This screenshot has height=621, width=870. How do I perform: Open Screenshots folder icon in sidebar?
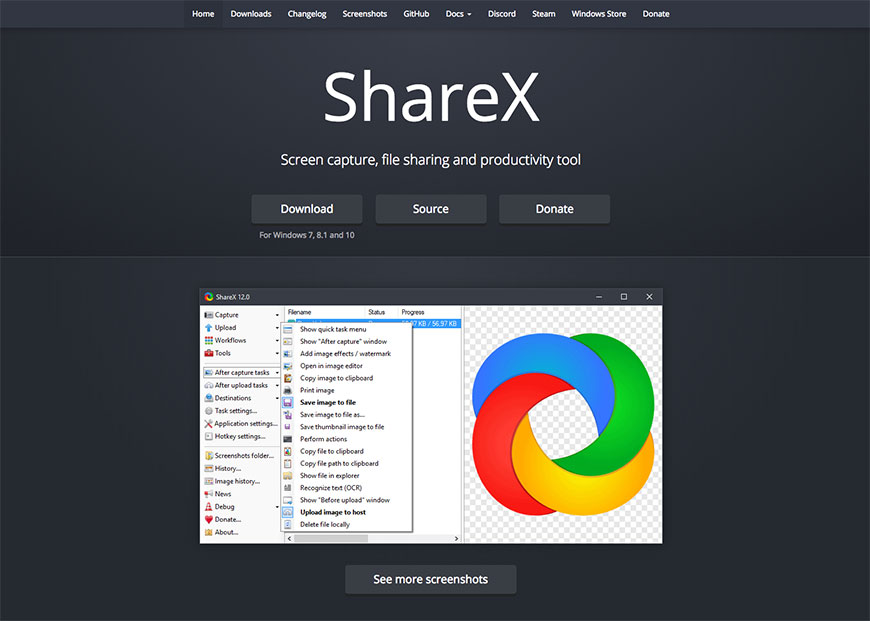(209, 456)
